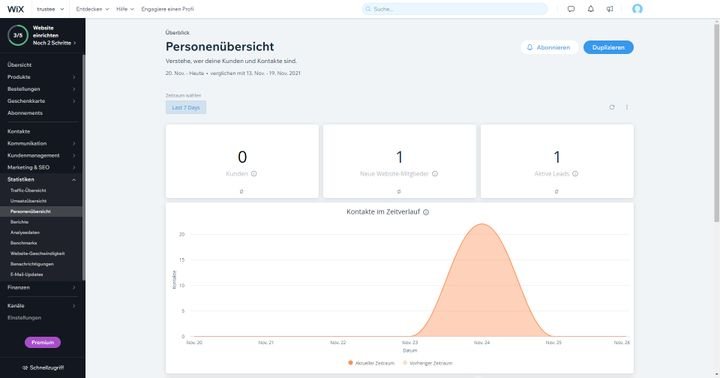
Task: Go to Übersicht in sidebar
Action: coord(19,65)
